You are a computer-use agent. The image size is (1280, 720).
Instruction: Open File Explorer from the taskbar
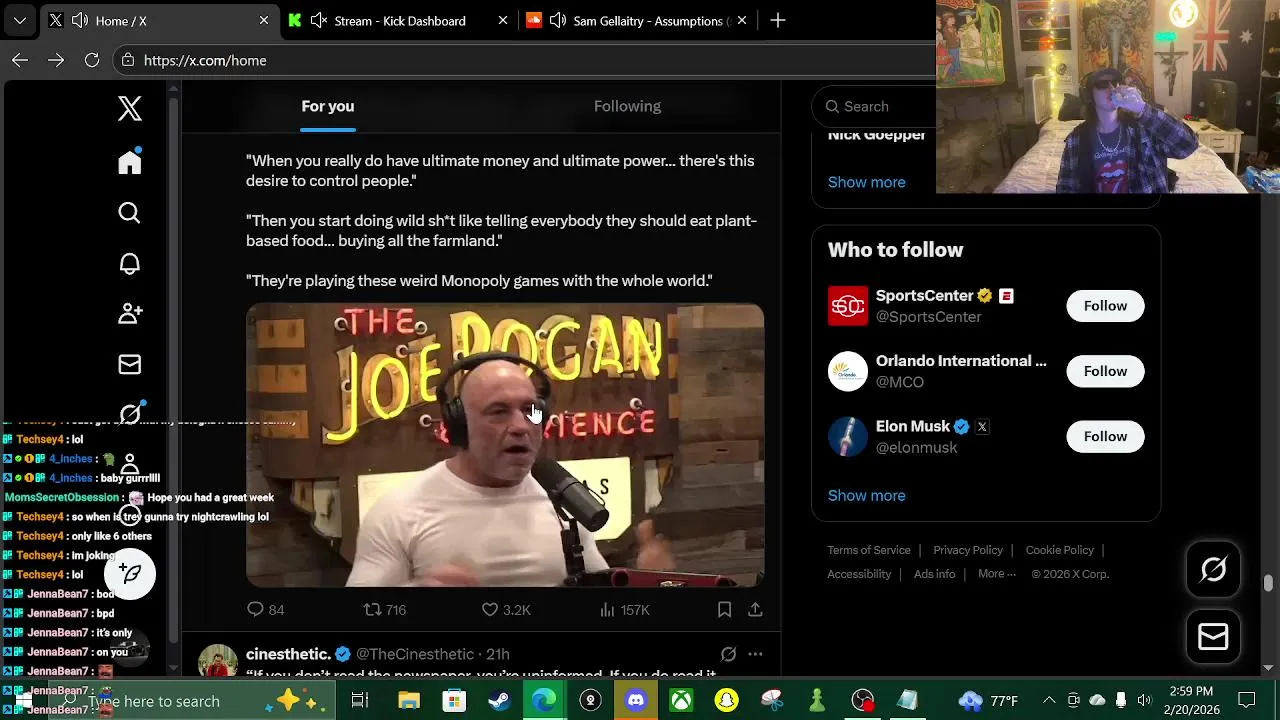click(x=408, y=700)
